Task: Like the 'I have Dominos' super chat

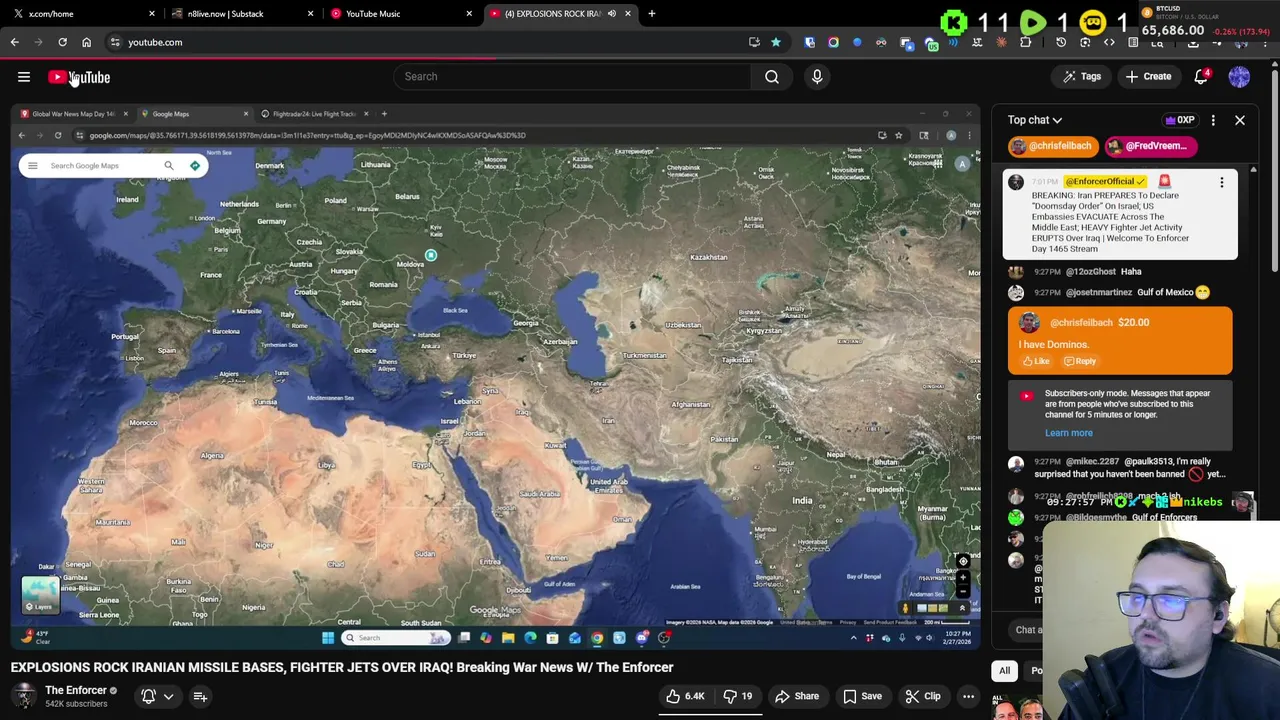Action: [1036, 361]
